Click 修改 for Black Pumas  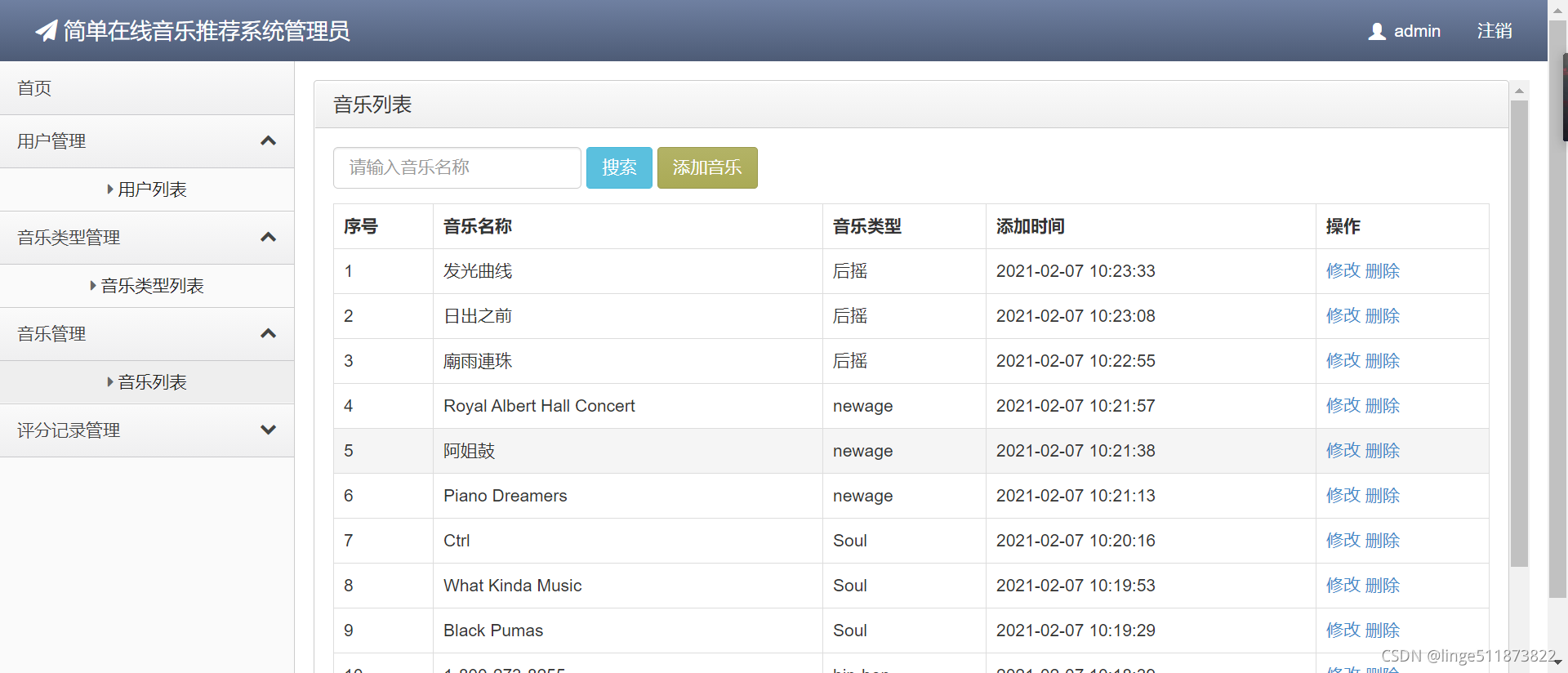click(x=1343, y=631)
